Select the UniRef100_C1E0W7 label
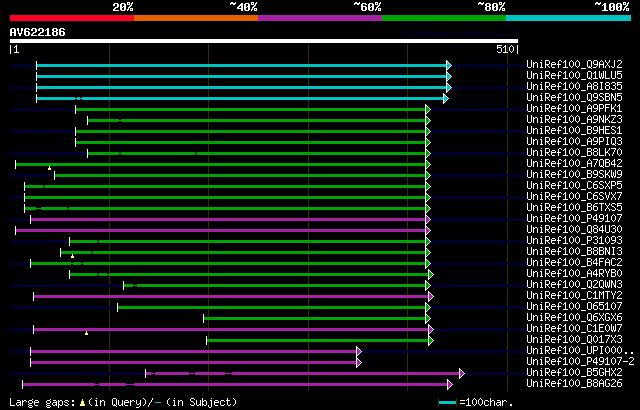The image size is (640, 410). pos(574,328)
